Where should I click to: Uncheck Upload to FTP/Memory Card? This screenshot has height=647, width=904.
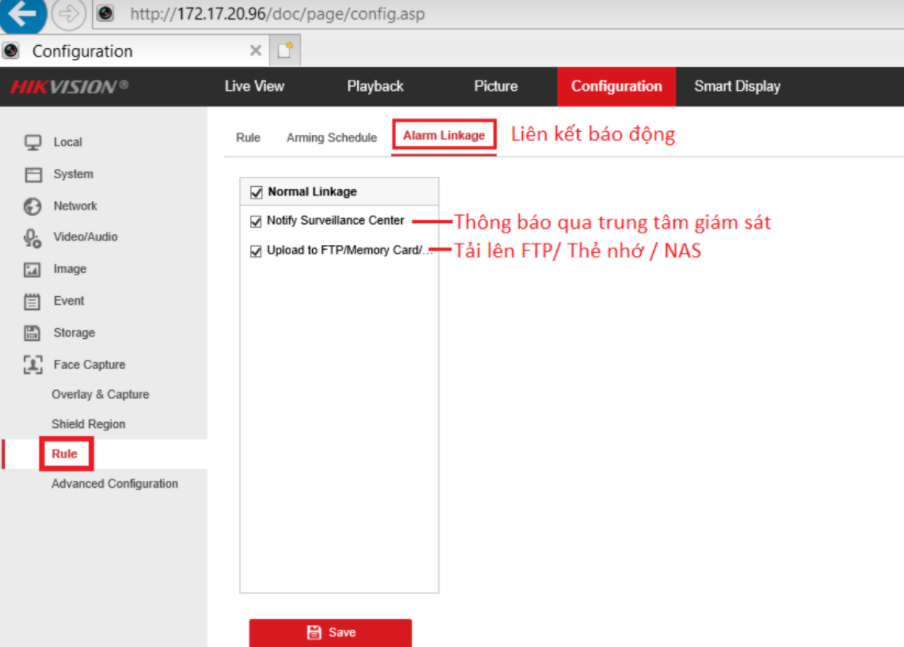pos(255,250)
